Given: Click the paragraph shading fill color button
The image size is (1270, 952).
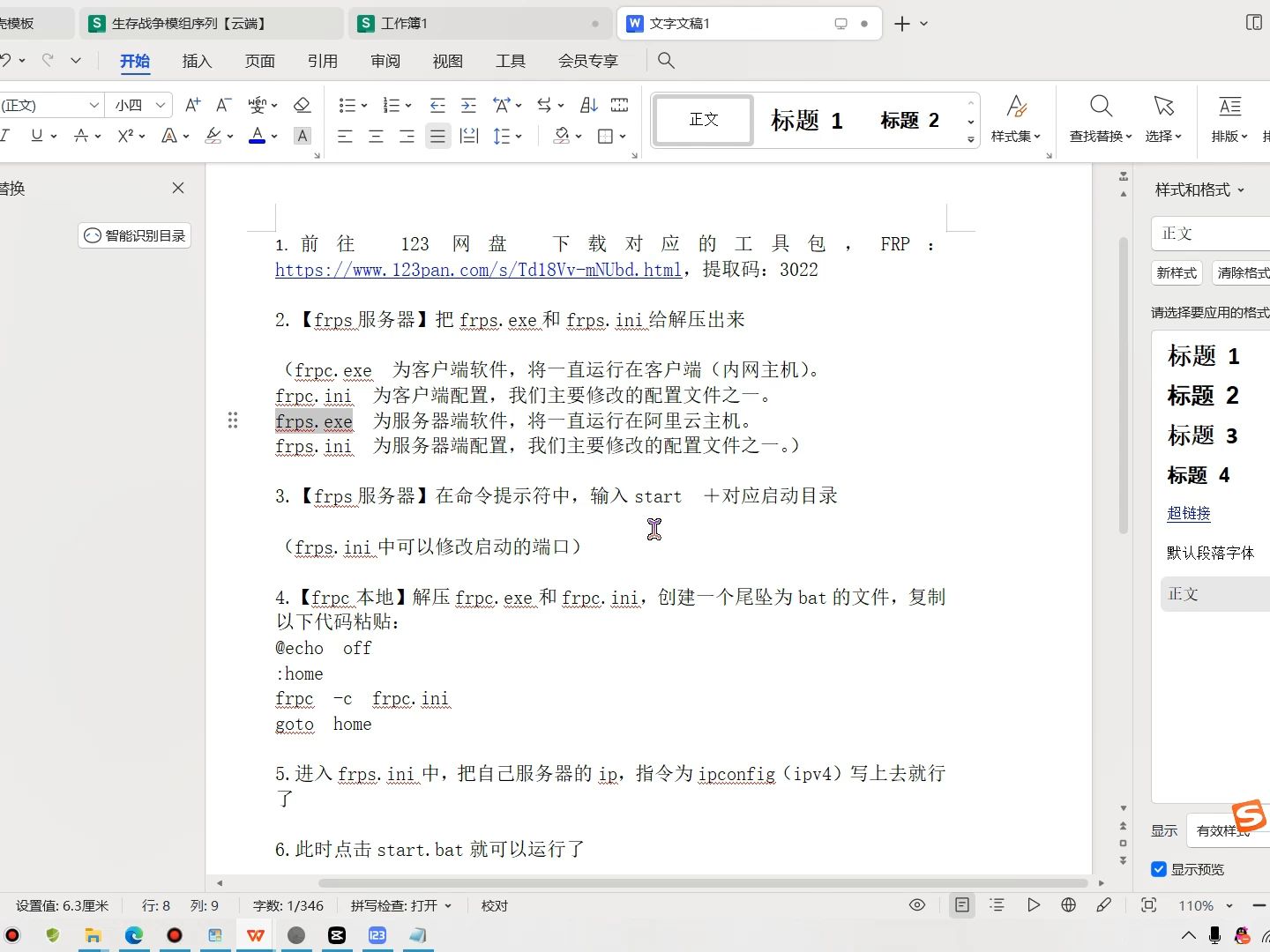Looking at the screenshot, I should click(x=561, y=136).
